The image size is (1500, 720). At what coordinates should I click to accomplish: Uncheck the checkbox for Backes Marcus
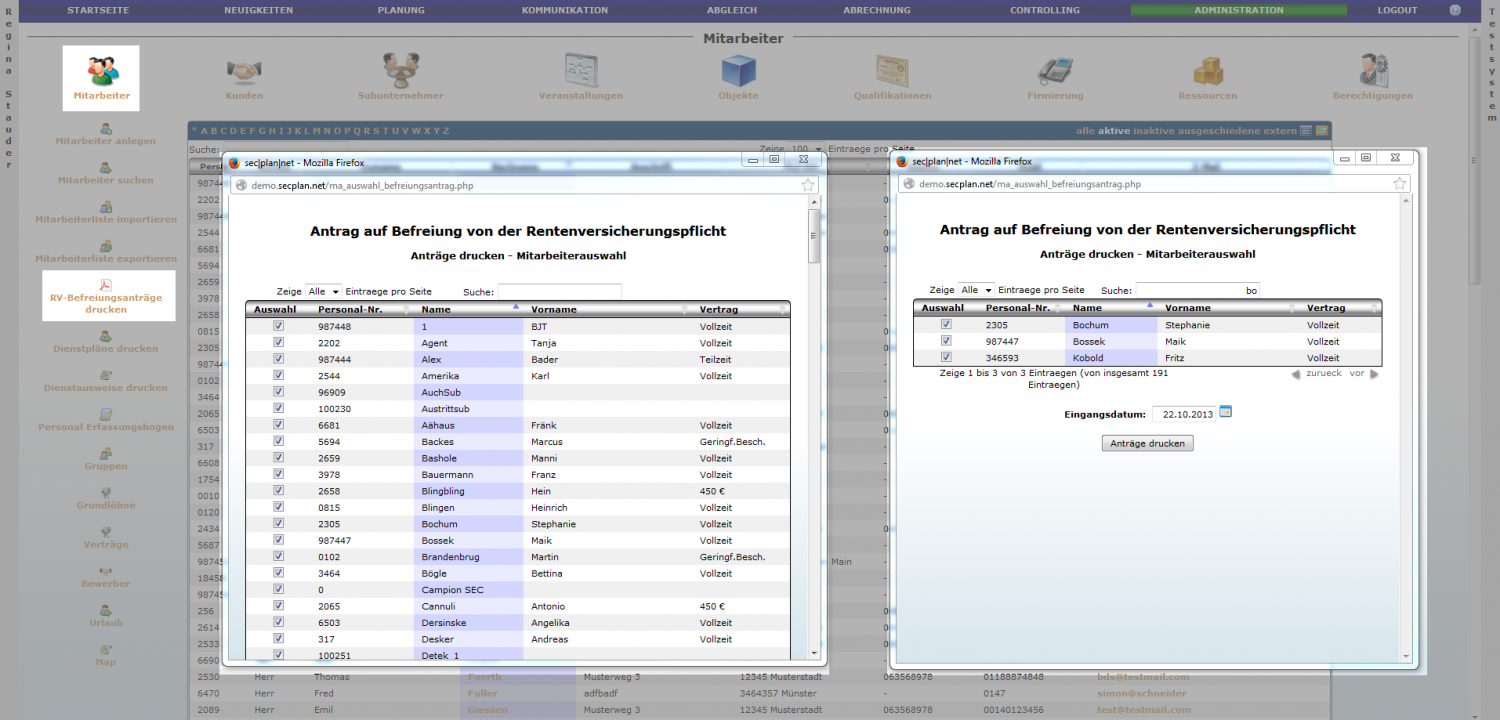point(279,441)
